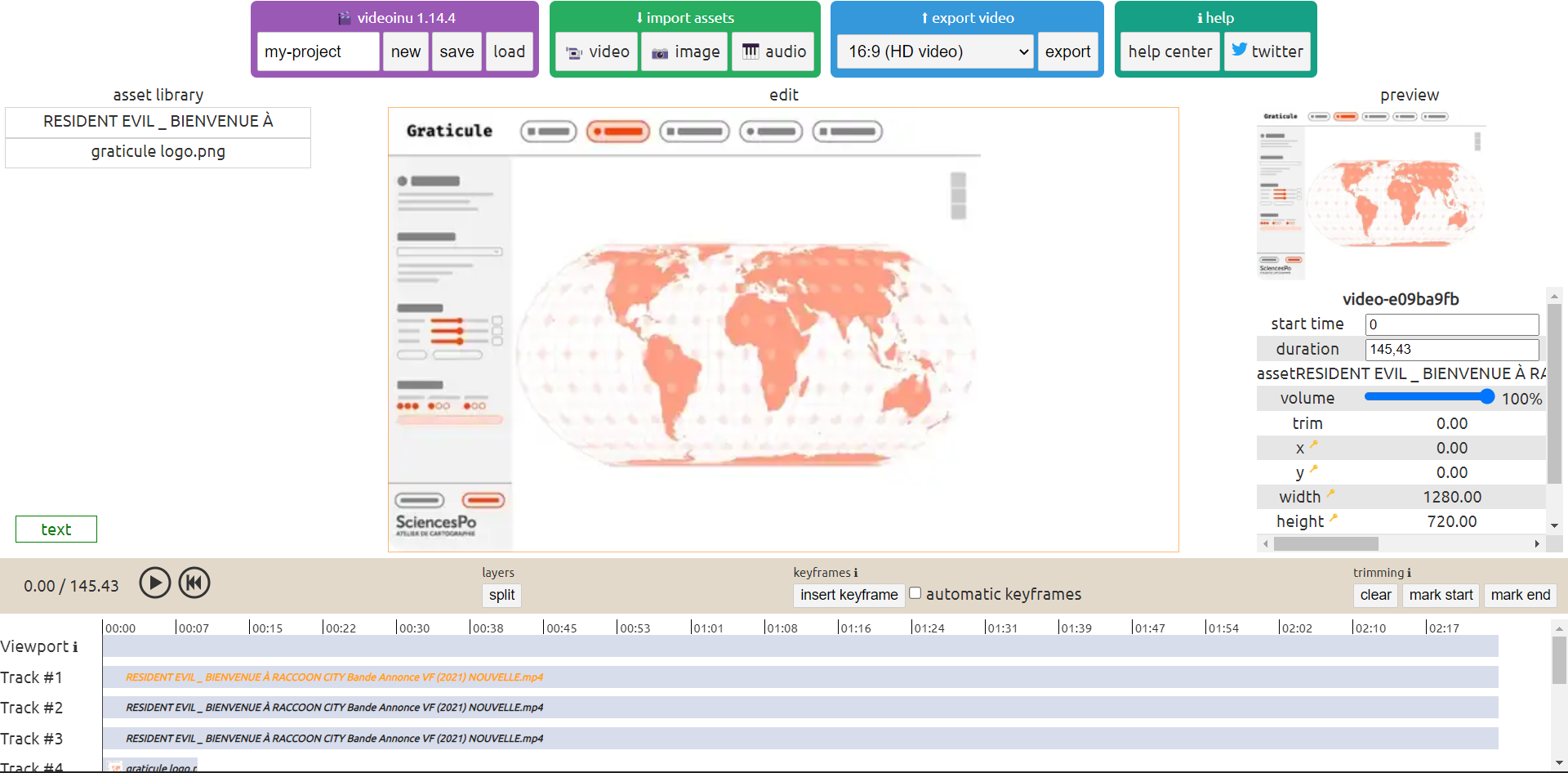1568x773 pixels.
Task: Toggle automatic keyframes checkbox
Action: coord(915,593)
